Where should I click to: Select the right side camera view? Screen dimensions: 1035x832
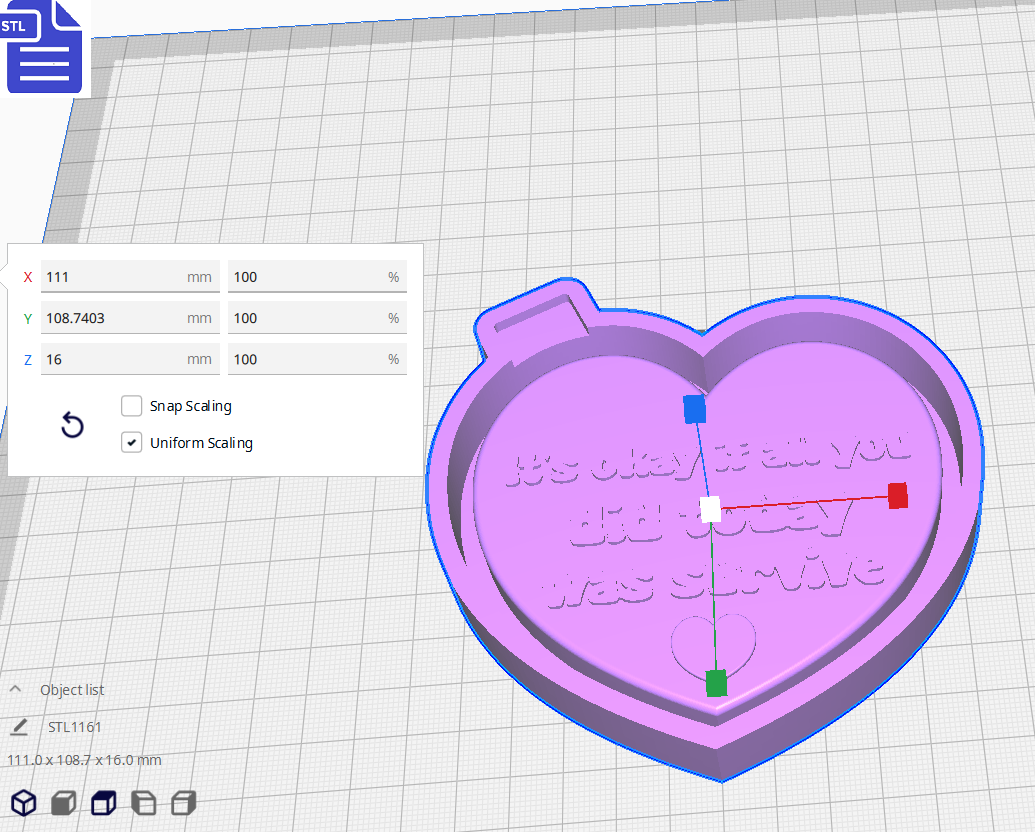[182, 803]
